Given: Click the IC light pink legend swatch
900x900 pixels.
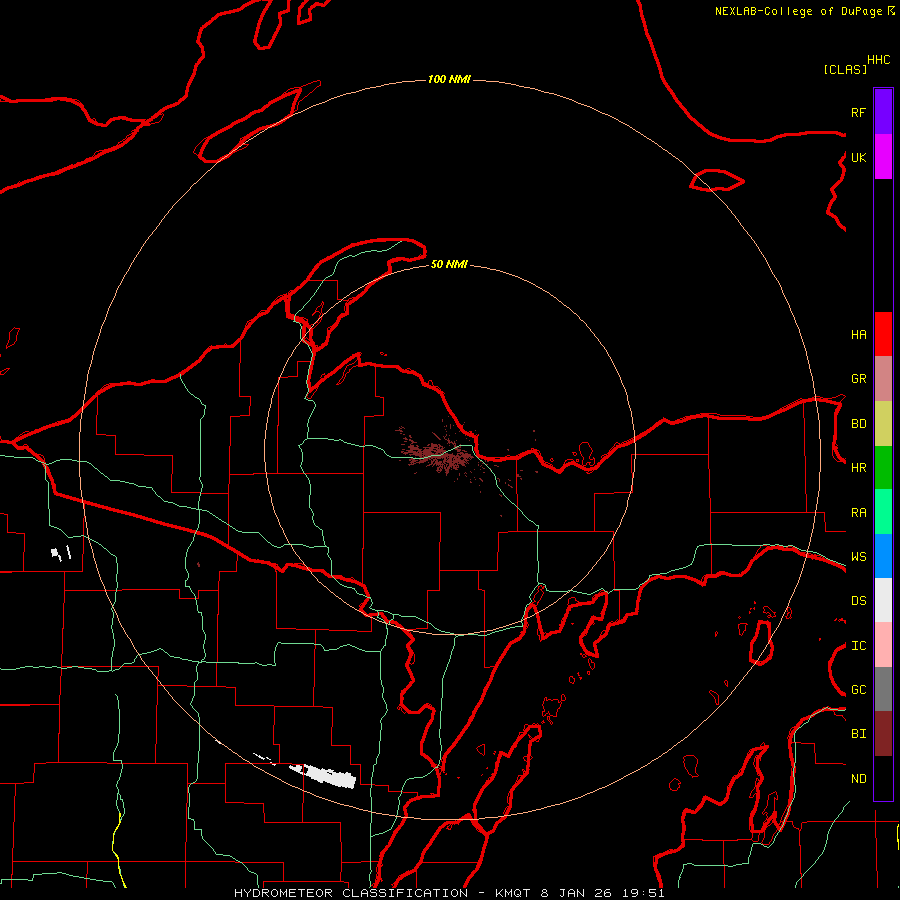Looking at the screenshot, I should pyautogui.click(x=883, y=645).
